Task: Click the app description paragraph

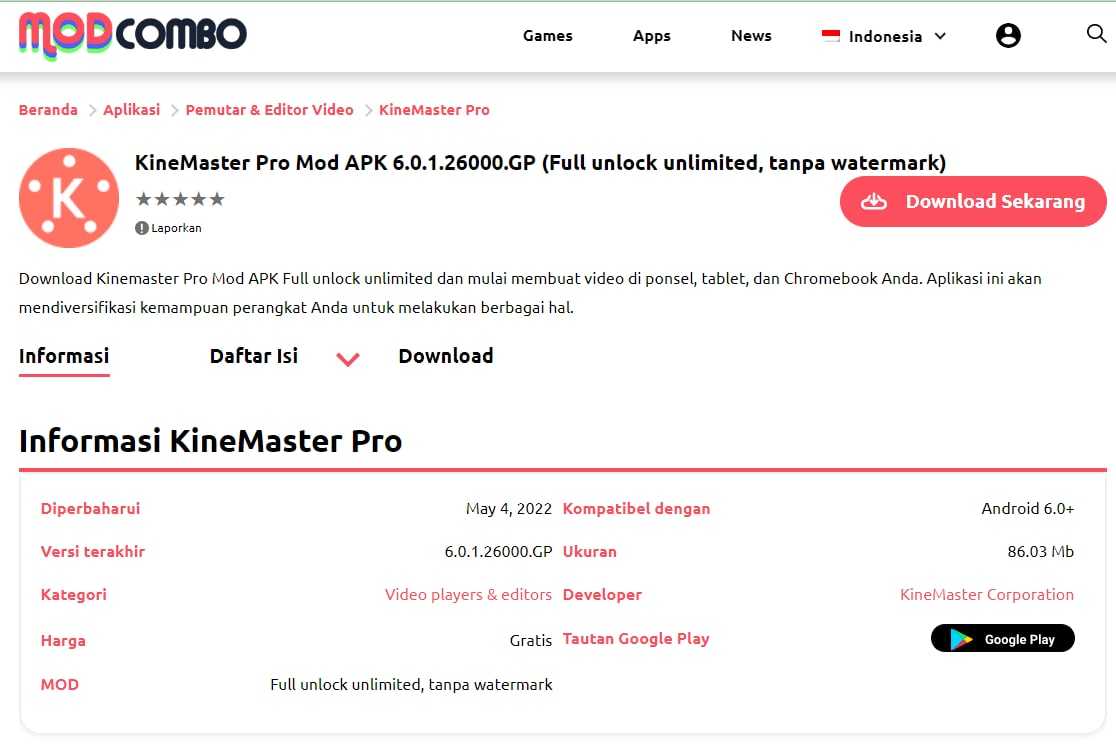Action: click(530, 293)
